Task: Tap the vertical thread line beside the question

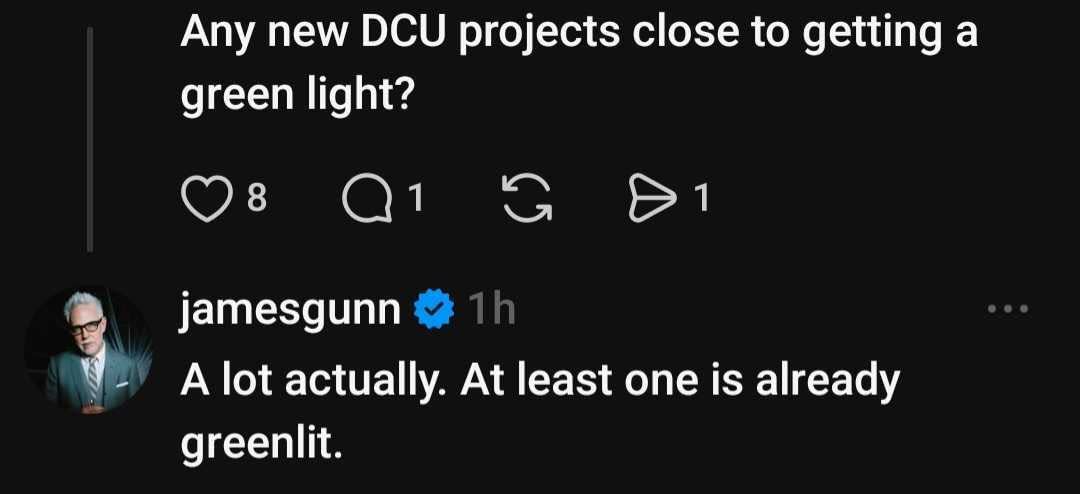Action: 91,138
